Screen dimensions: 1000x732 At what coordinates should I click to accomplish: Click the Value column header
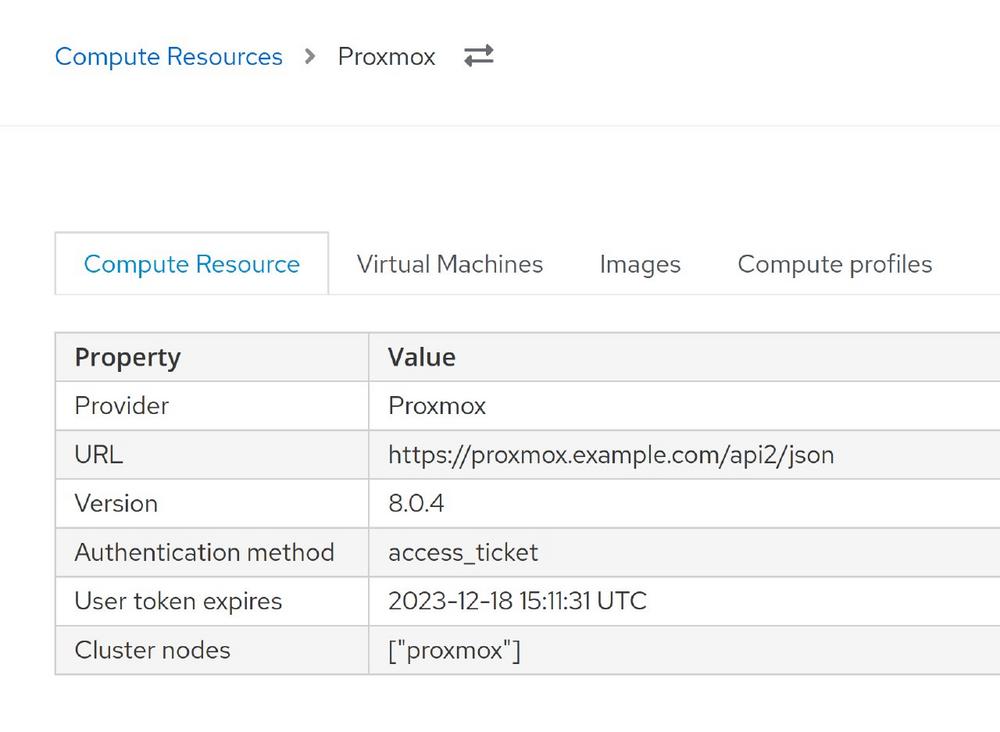click(421, 357)
